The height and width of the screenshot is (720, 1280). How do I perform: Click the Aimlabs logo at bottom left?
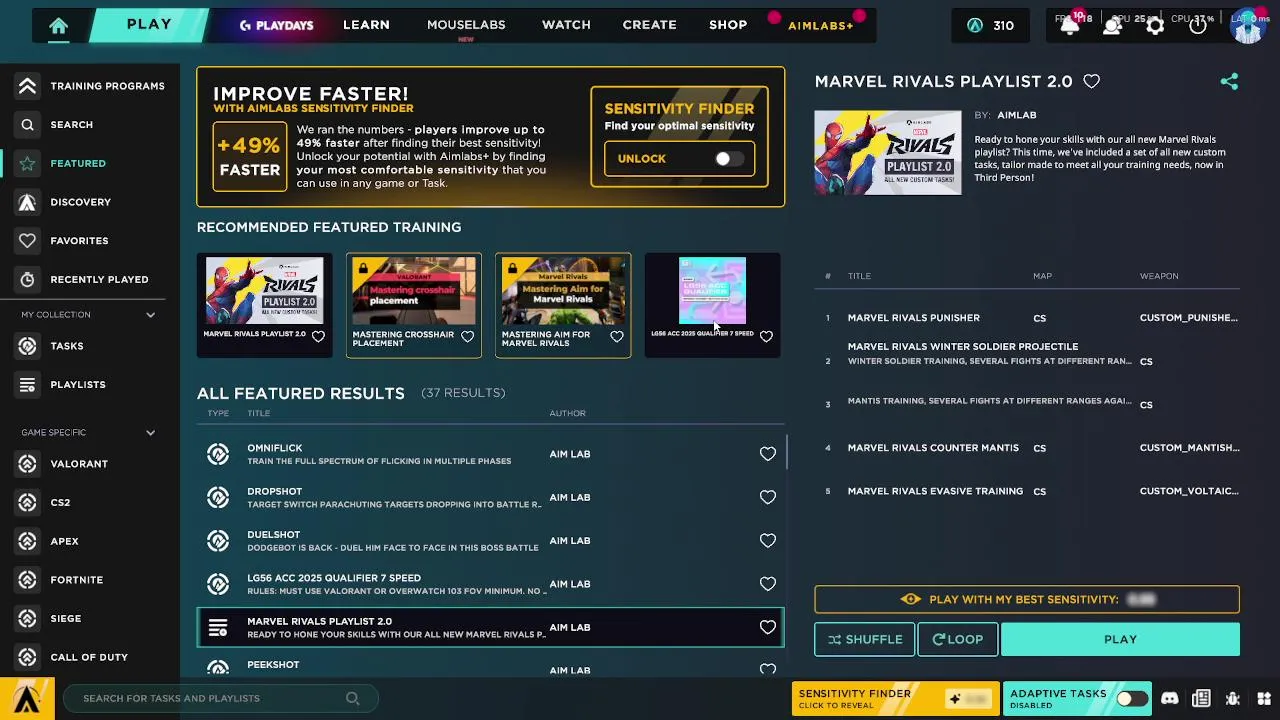(x=27, y=699)
